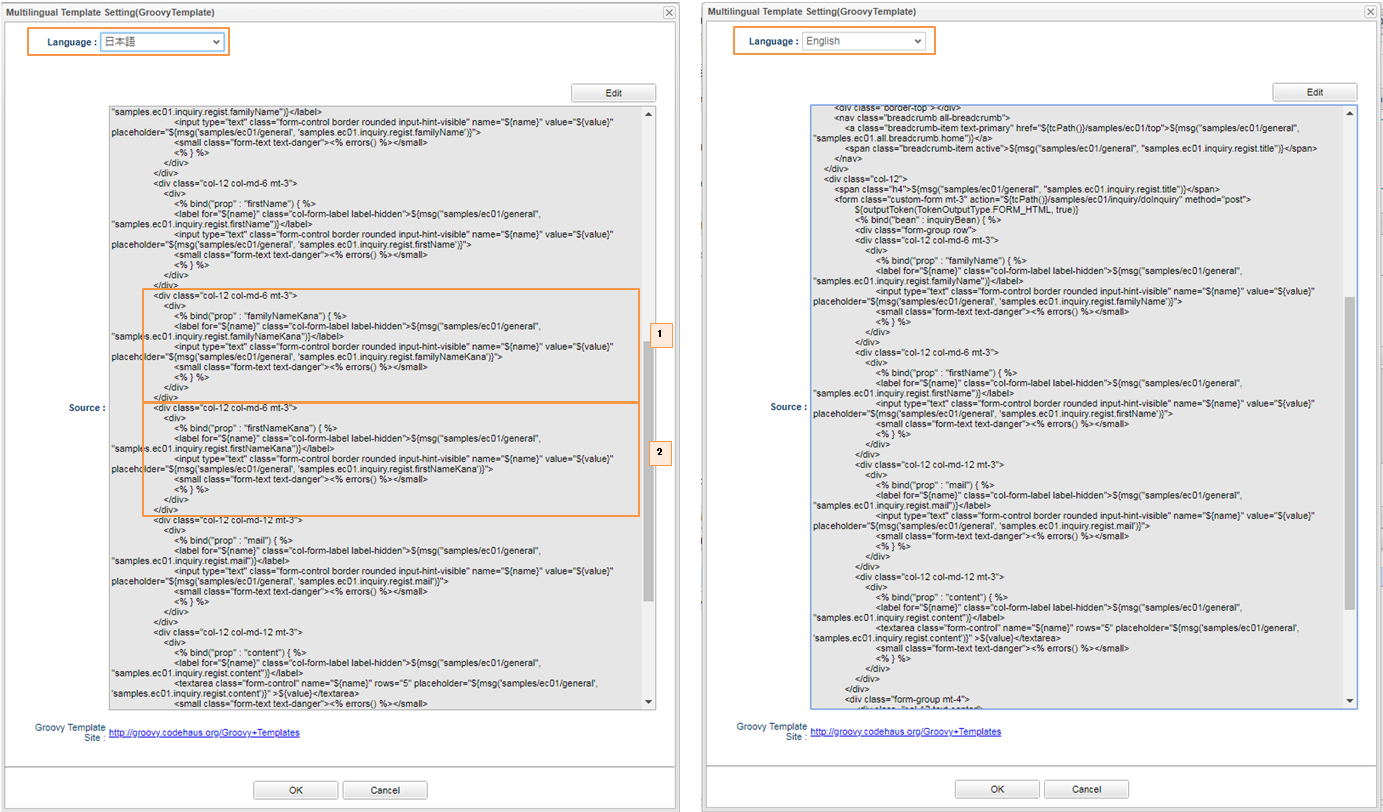Click the "firstName" bind line in 日本語 source

pyautogui.click(x=244, y=203)
